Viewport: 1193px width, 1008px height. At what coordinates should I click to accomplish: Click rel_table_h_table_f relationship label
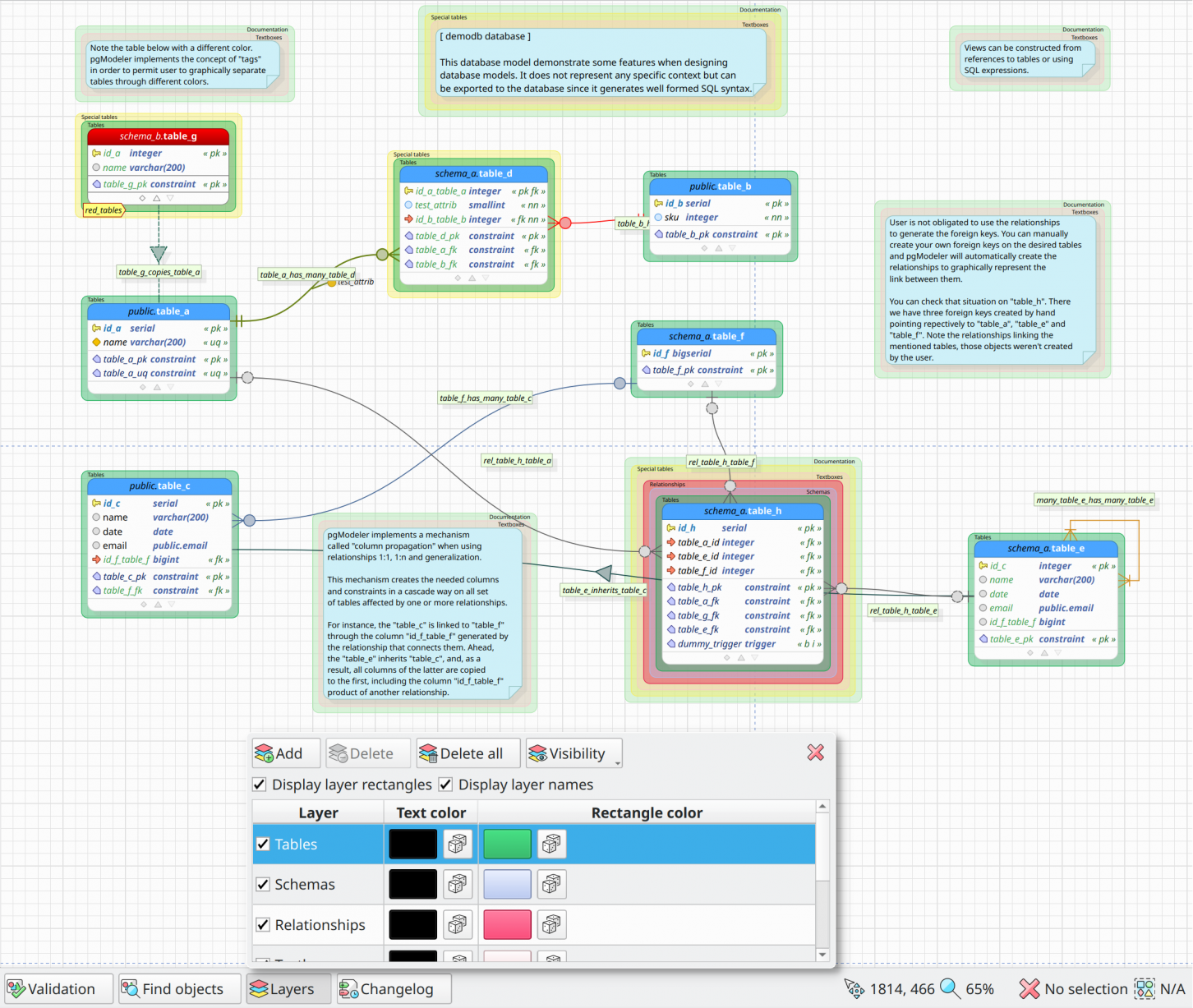coord(721,462)
